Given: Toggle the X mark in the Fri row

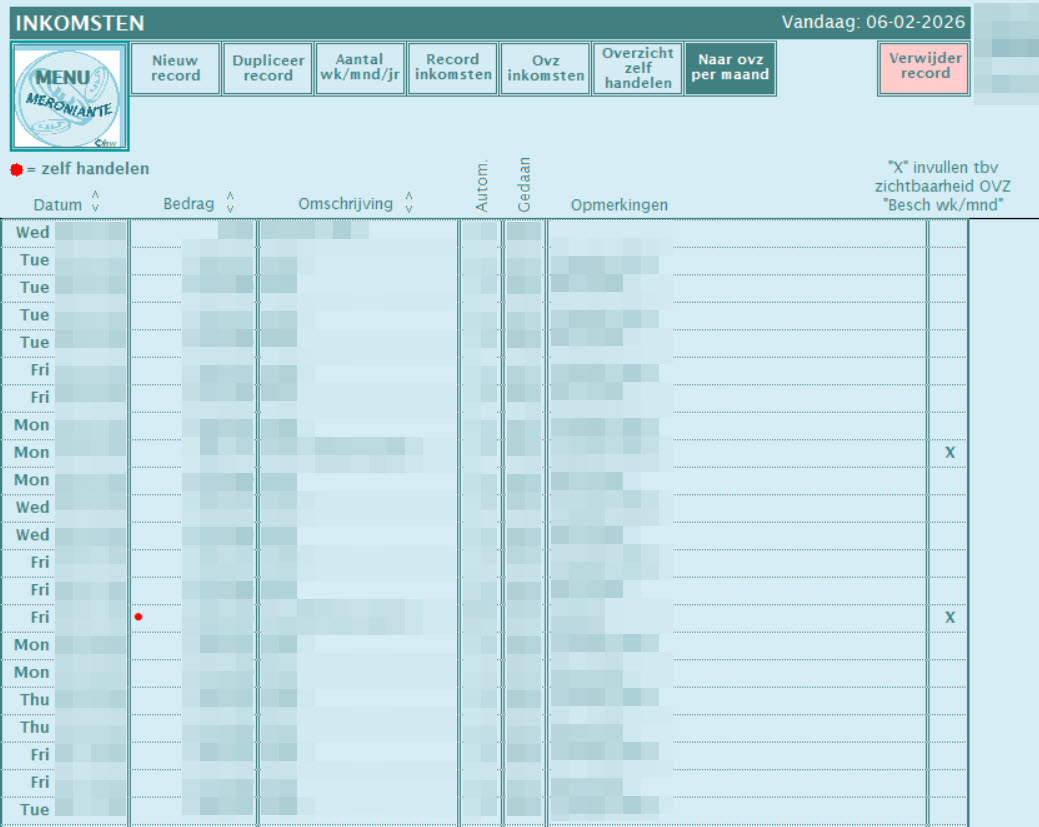Looking at the screenshot, I should click(950, 618).
